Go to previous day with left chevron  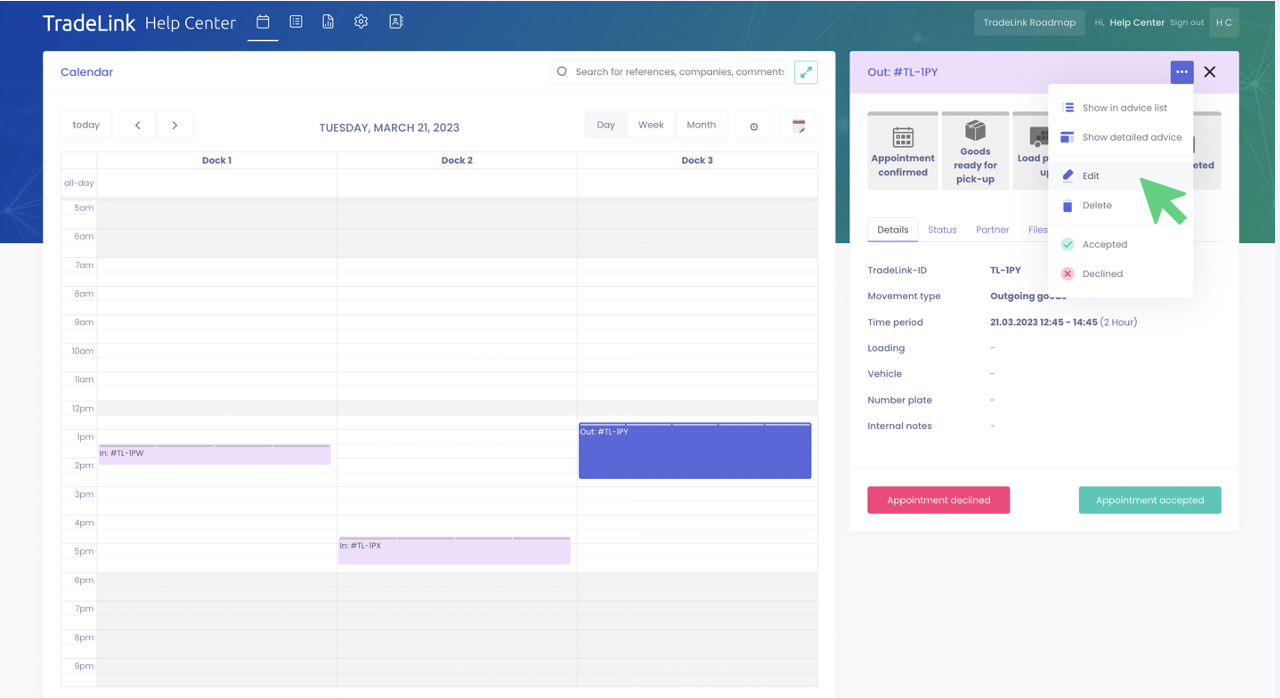tap(138, 125)
